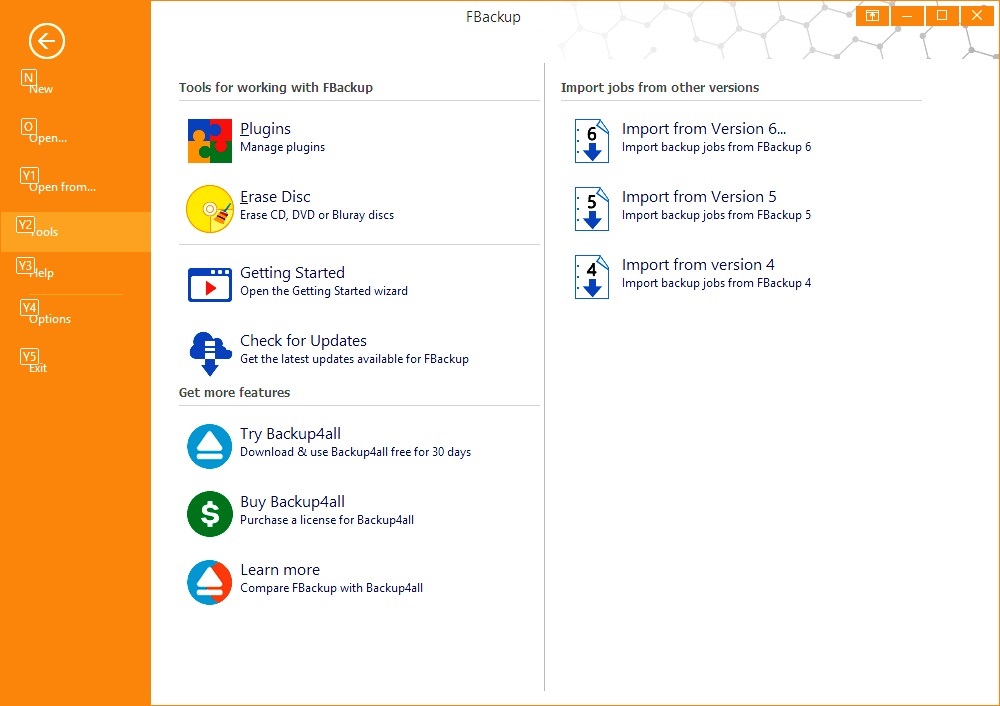Click 'Compare FBackup with Backup4all' text

(x=332, y=589)
